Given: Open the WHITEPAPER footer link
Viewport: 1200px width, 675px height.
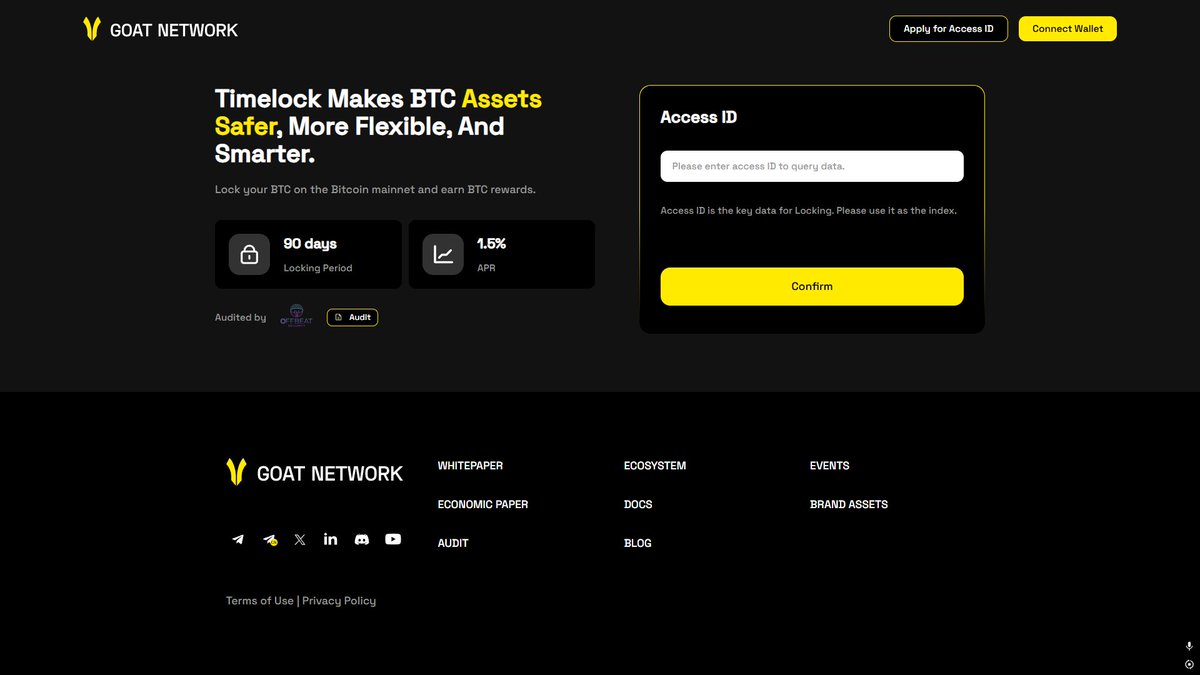Looking at the screenshot, I should [x=470, y=466].
